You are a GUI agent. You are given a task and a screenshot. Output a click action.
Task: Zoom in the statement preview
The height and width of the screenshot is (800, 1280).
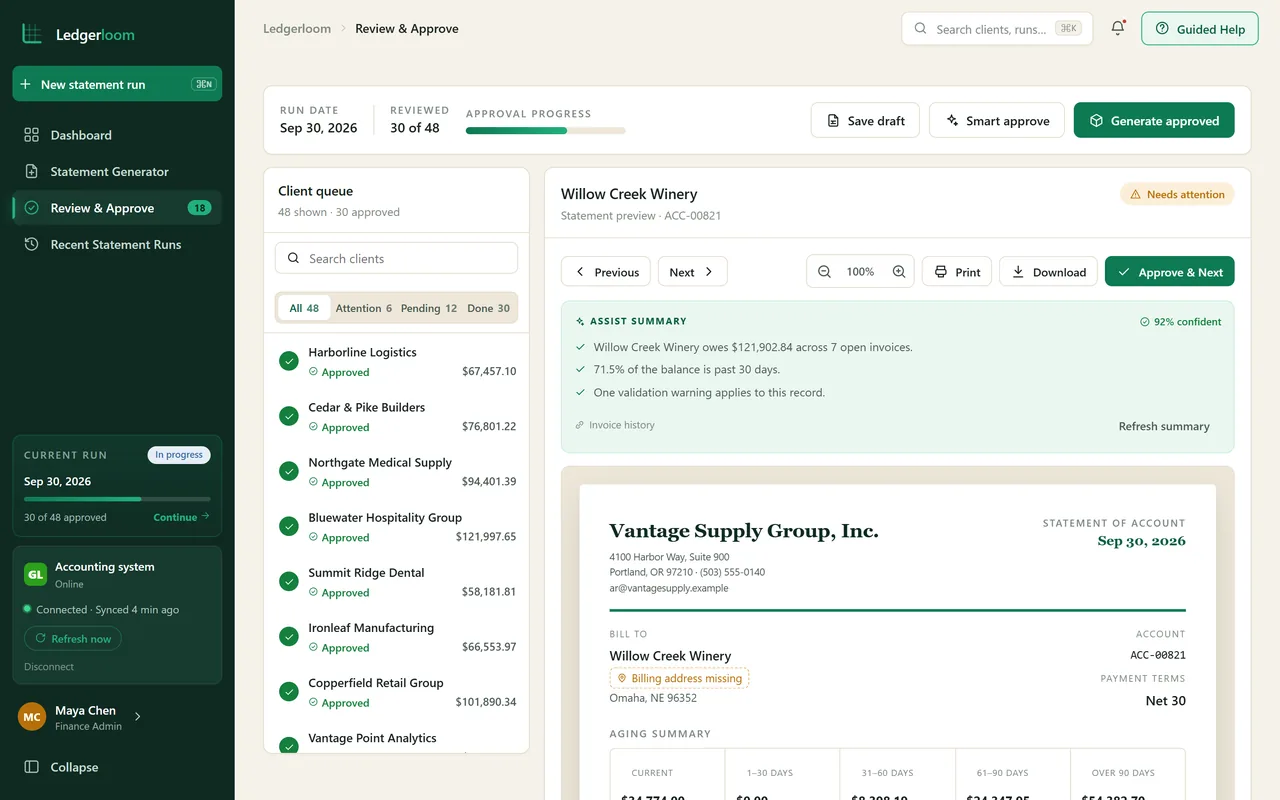tap(899, 272)
